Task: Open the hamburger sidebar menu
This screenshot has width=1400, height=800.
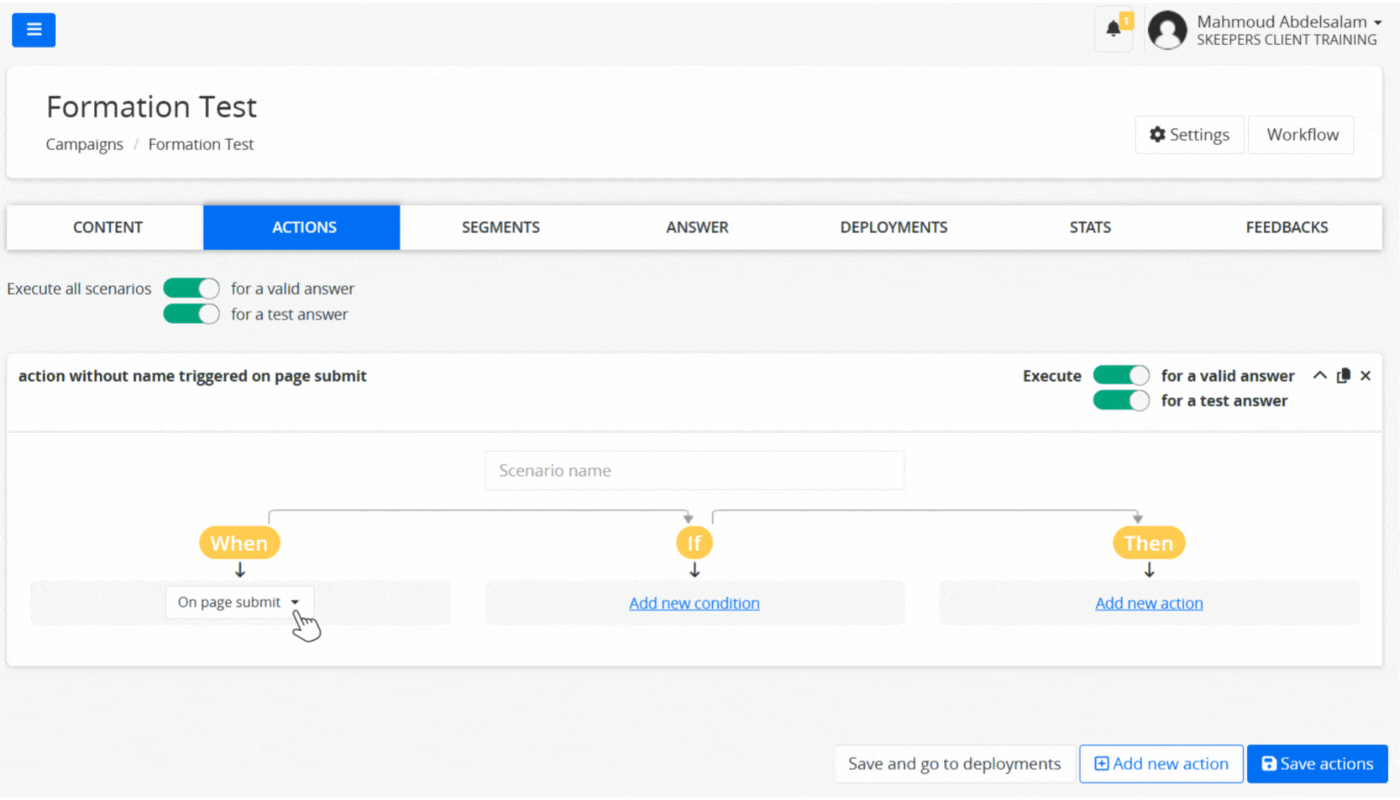Action: [33, 30]
